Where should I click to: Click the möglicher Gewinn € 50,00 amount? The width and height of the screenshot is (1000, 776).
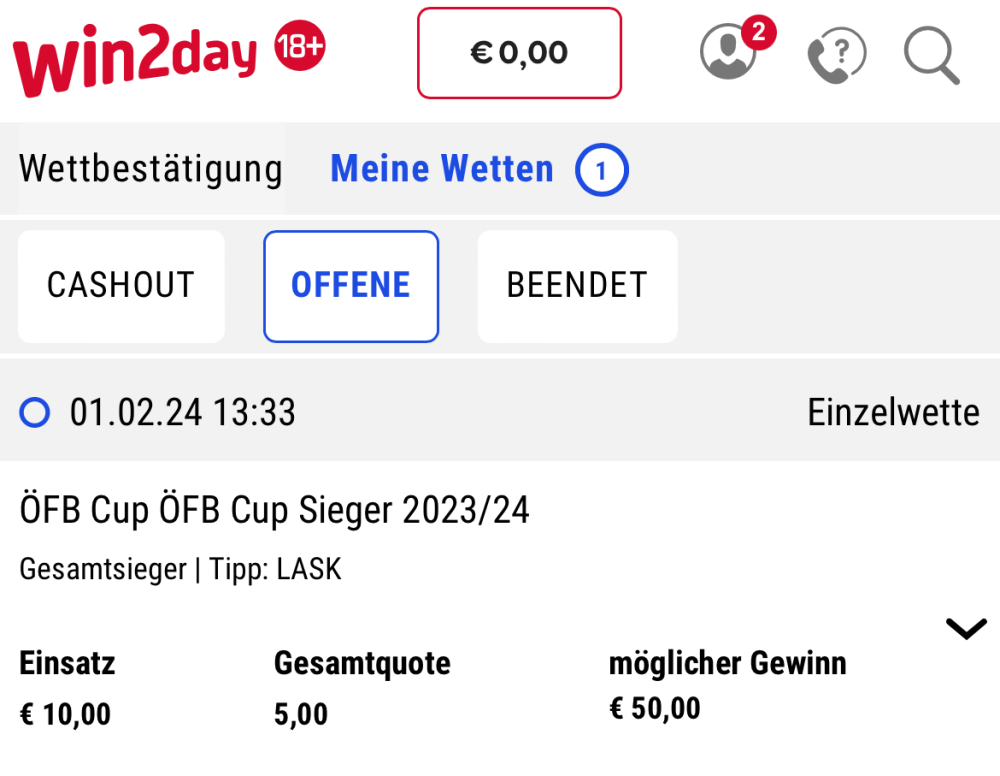click(x=655, y=709)
